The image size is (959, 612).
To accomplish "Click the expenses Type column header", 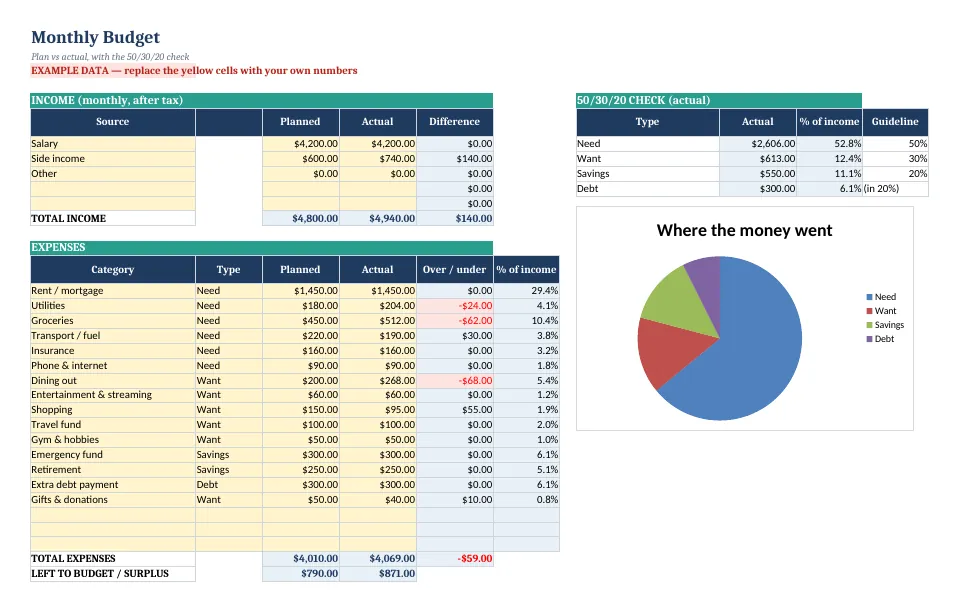I will [x=229, y=270].
